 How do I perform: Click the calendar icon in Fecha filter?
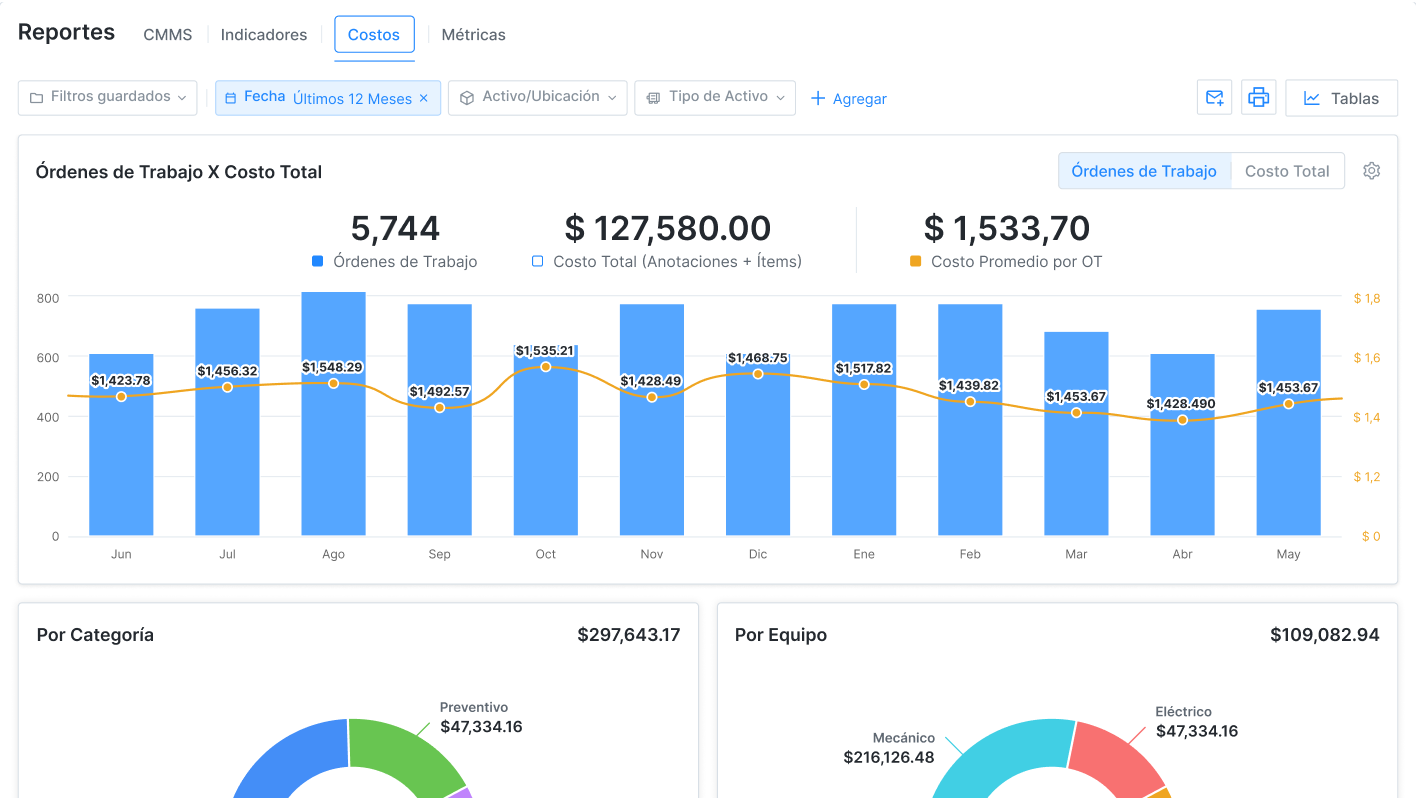[x=231, y=98]
